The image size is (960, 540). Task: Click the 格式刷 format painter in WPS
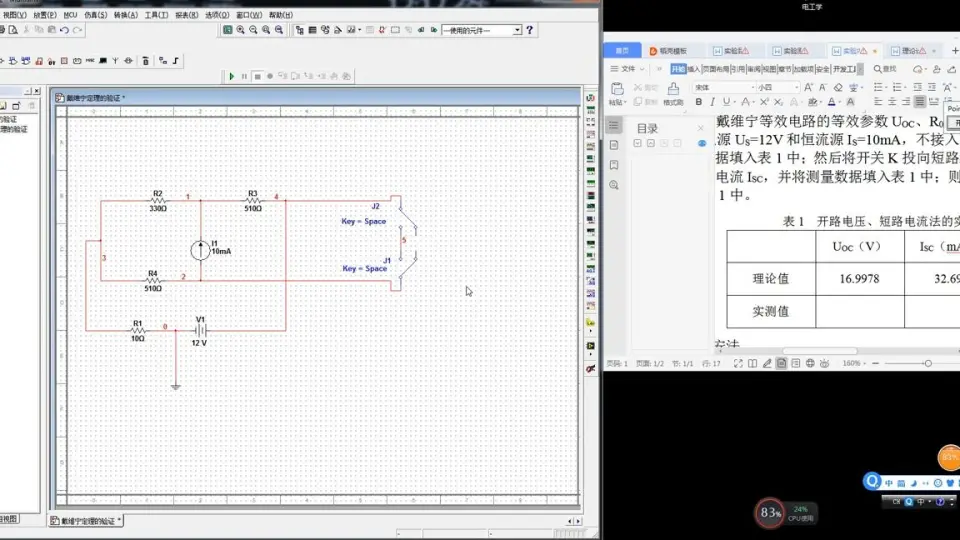click(x=673, y=94)
